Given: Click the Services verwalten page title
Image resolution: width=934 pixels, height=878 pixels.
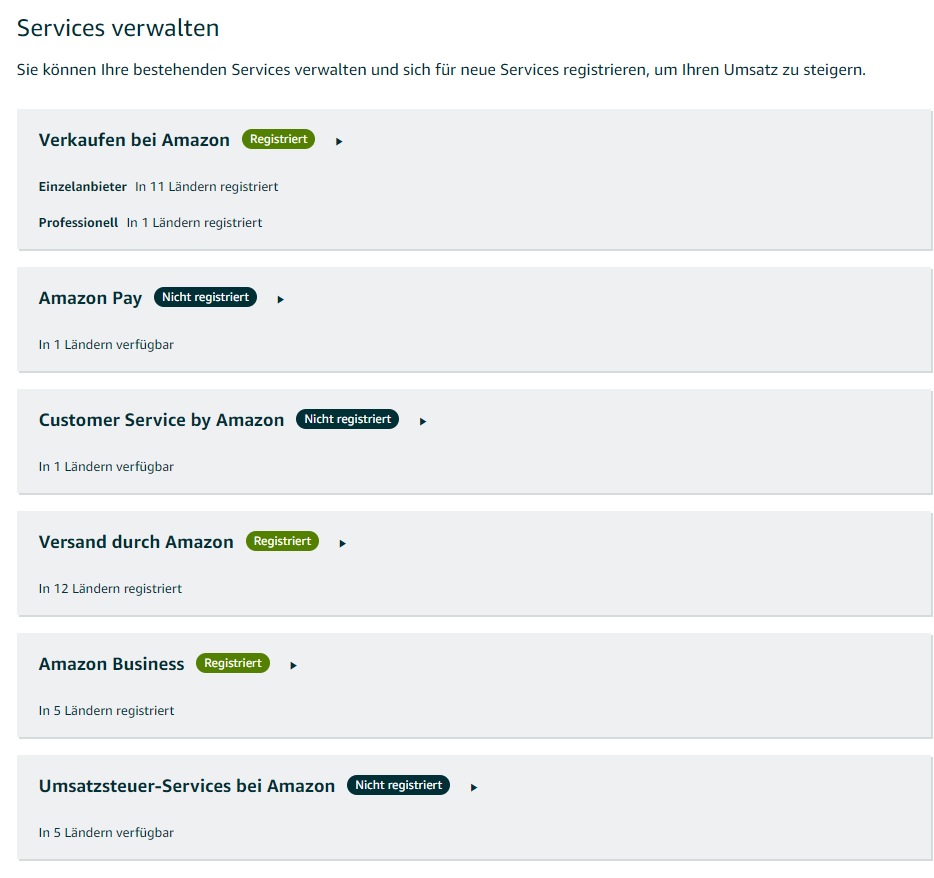Looking at the screenshot, I should click(x=118, y=28).
